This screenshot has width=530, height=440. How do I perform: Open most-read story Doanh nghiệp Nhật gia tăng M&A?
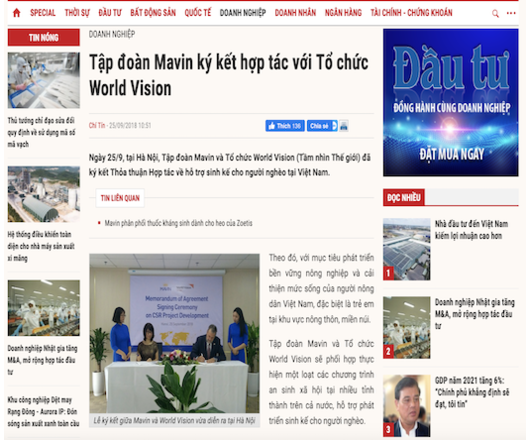(475, 314)
